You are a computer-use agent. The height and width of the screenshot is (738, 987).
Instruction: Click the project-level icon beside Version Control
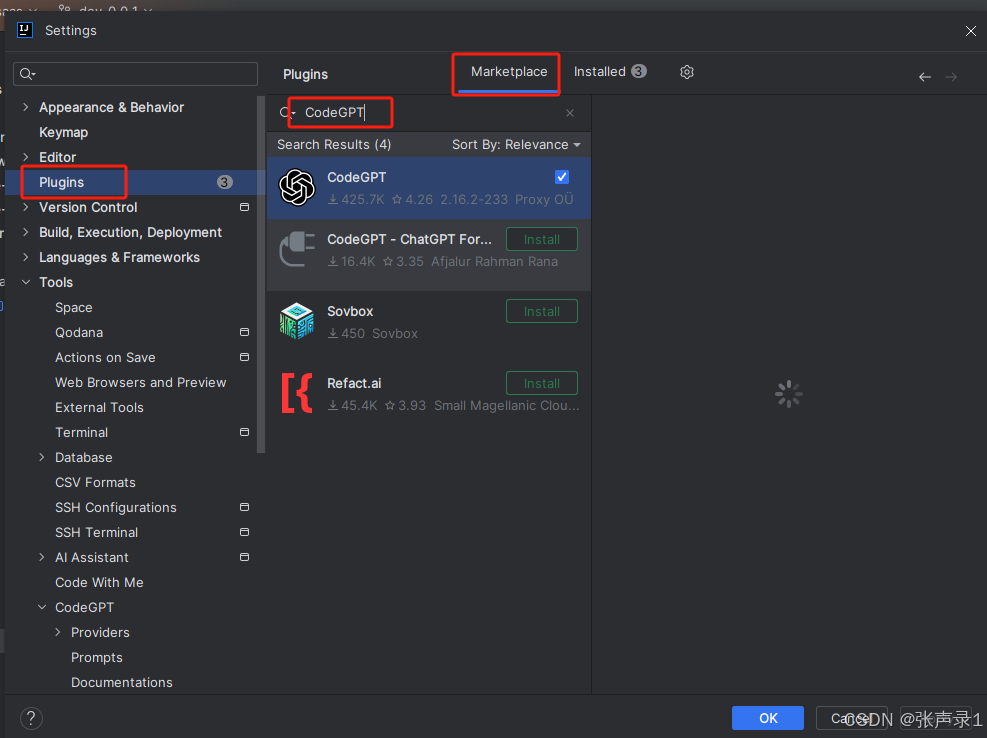pos(244,207)
